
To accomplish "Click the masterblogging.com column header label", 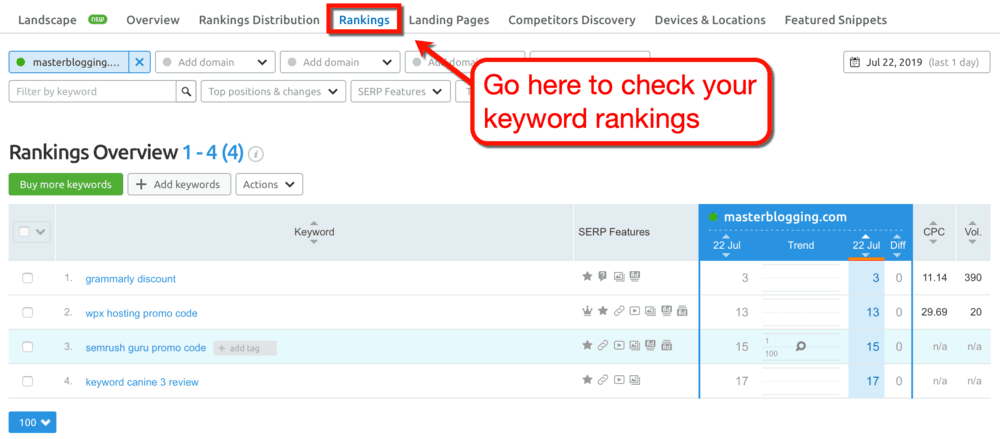I will (785, 217).
